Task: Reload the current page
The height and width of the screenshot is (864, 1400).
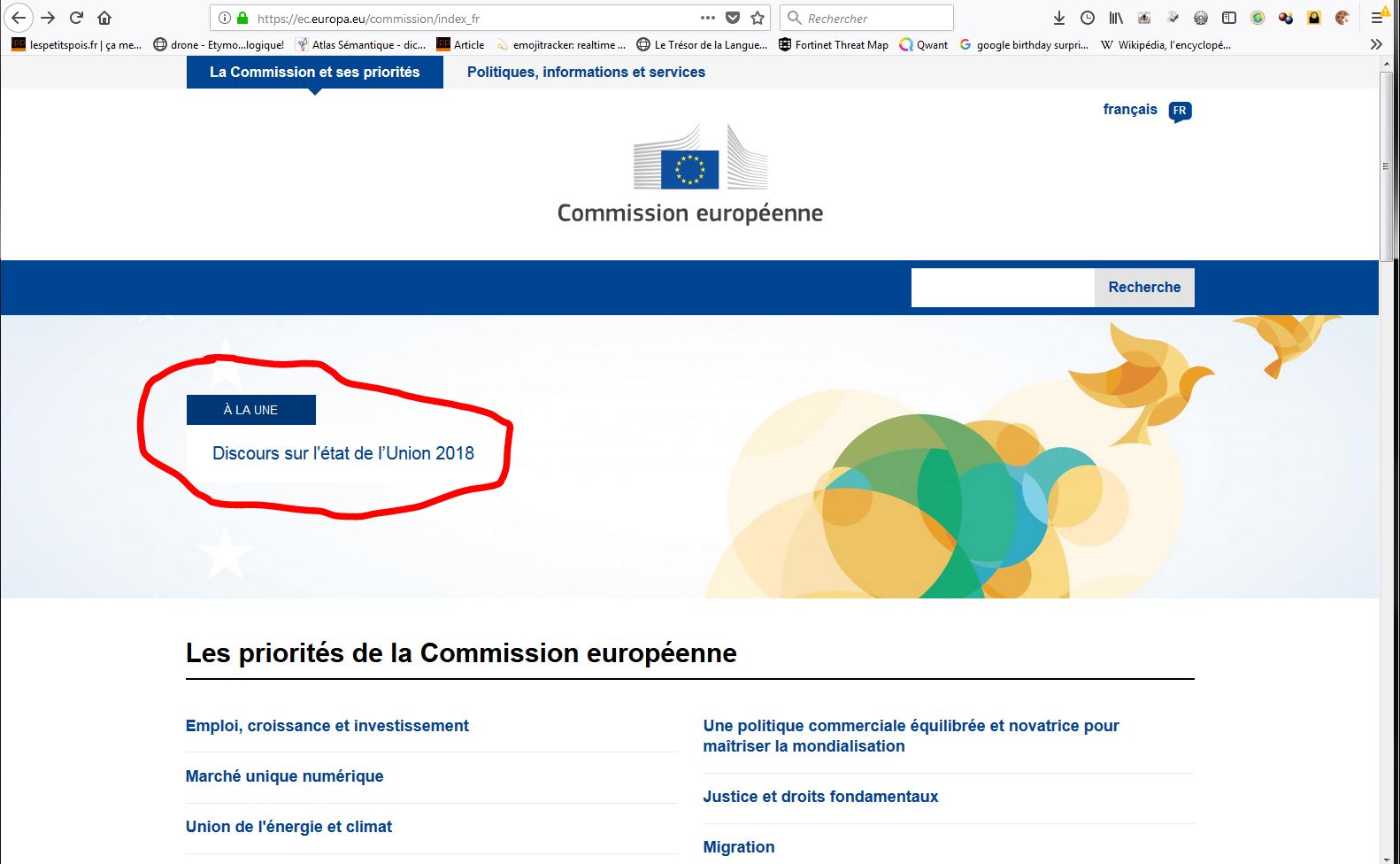Action: (x=77, y=18)
